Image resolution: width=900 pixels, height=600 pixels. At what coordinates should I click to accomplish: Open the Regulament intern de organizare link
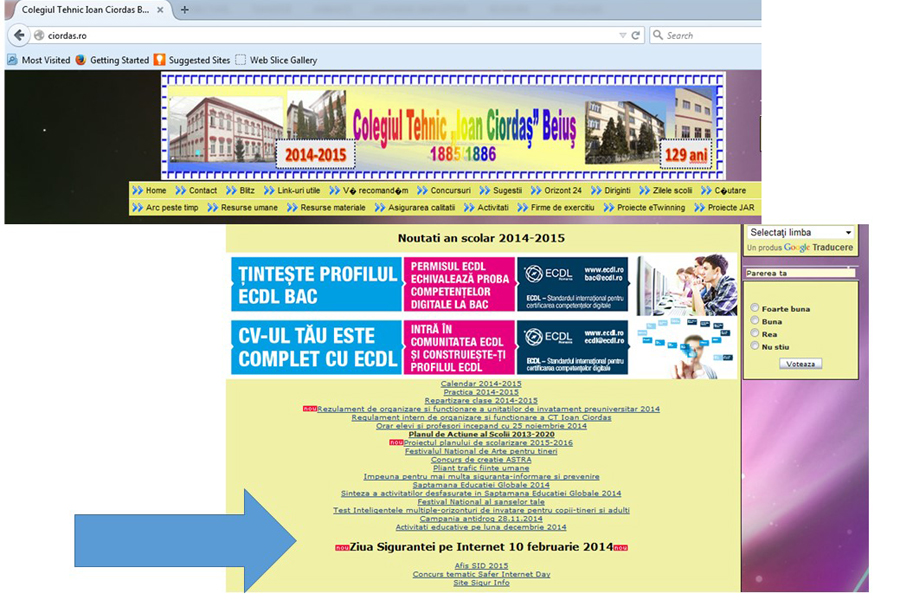pyautogui.click(x=481, y=417)
